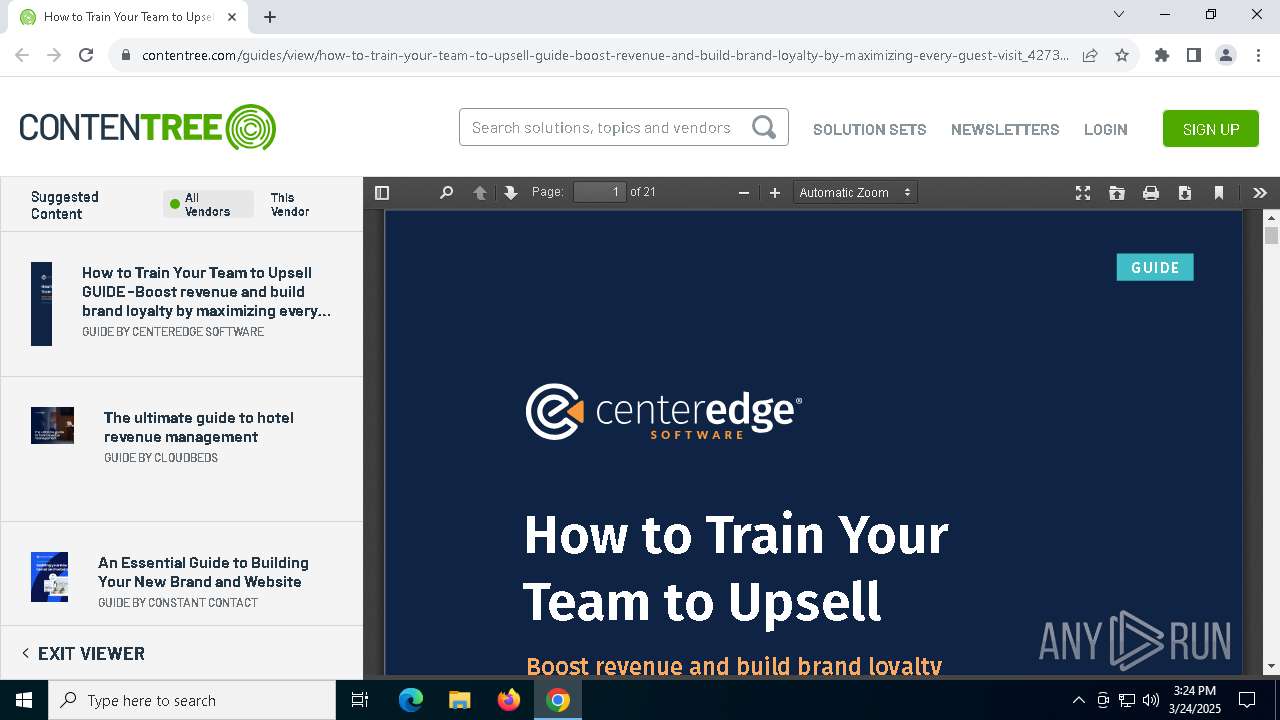Image resolution: width=1280 pixels, height=720 pixels.
Task: Click the search magnifier icon
Action: 764,127
